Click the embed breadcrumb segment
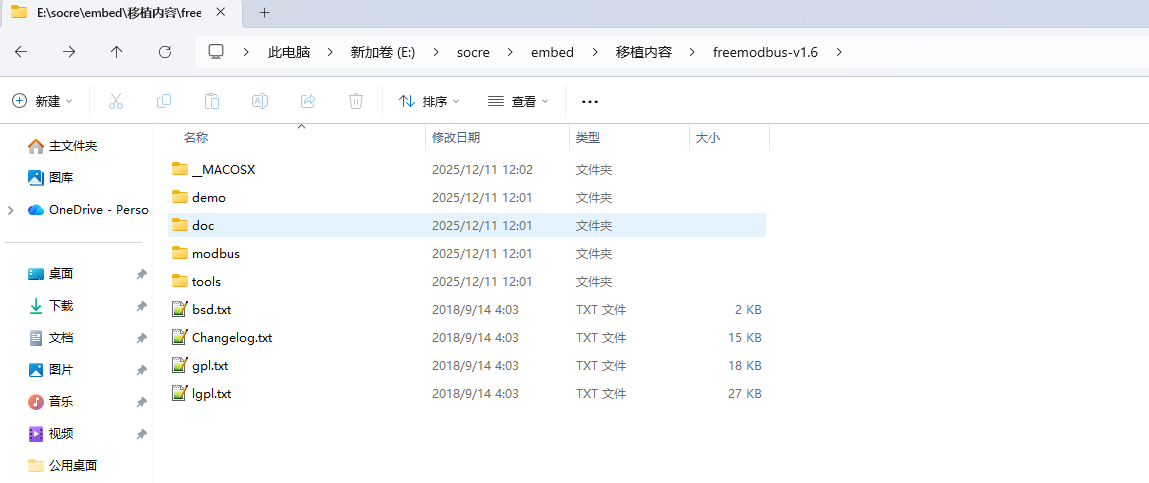The width and height of the screenshot is (1149, 483). (x=552, y=52)
